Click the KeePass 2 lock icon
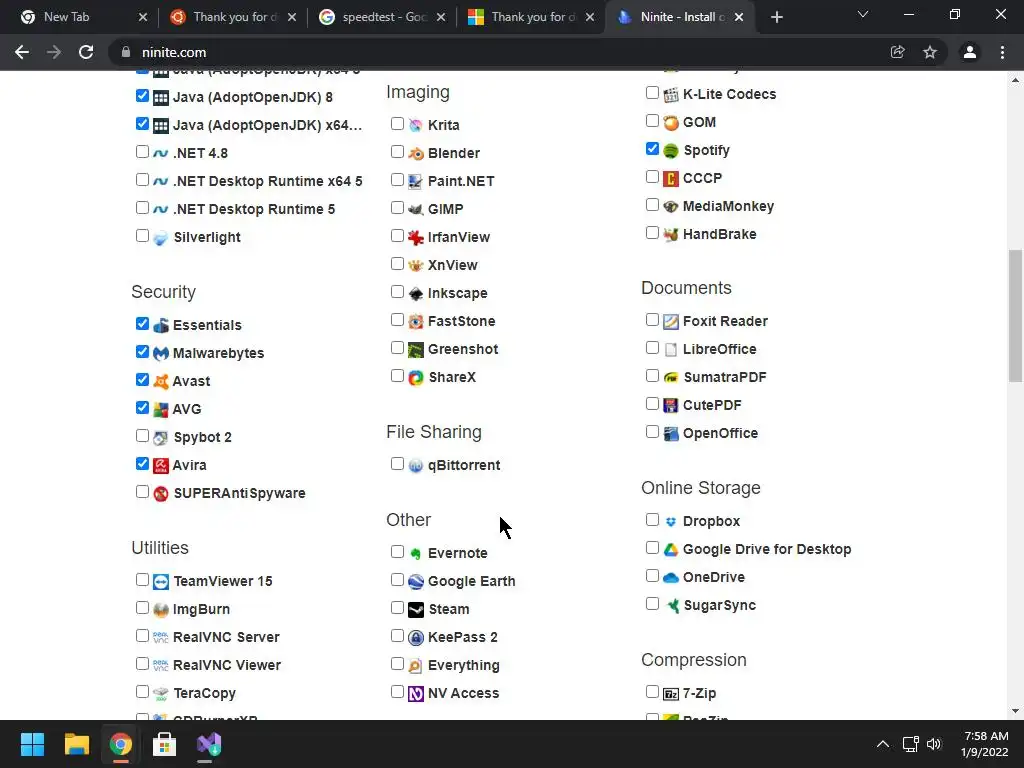1024x768 pixels. pos(416,637)
